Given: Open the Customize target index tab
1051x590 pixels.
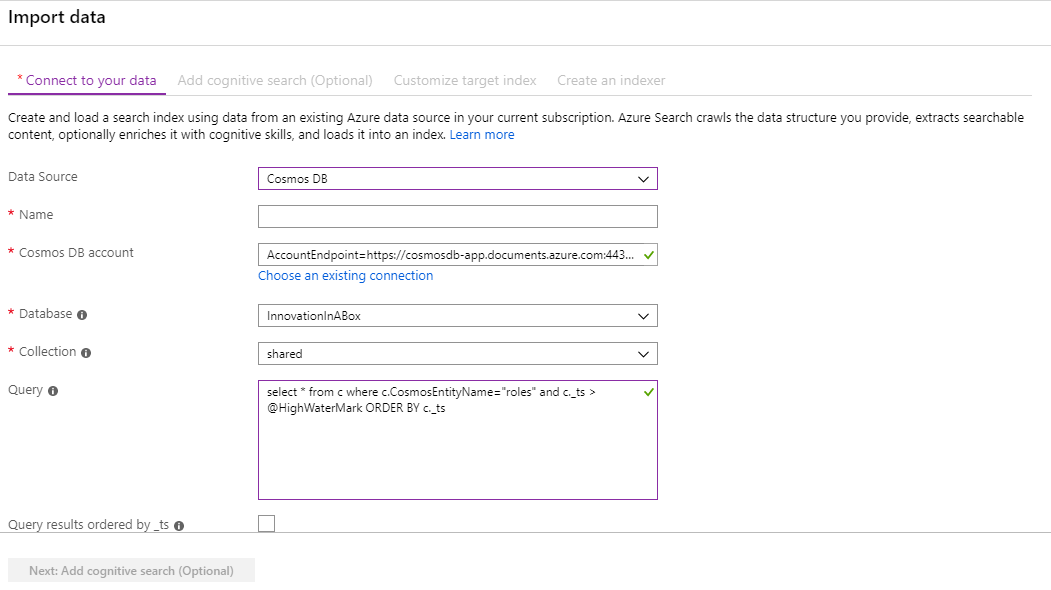Looking at the screenshot, I should [x=464, y=80].
